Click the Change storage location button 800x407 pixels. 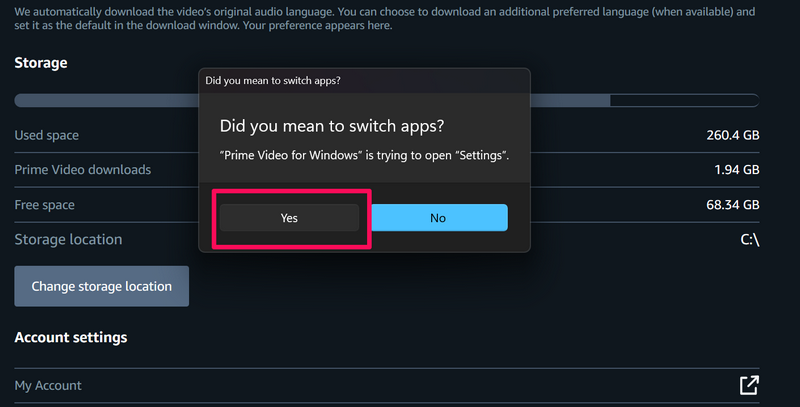pos(101,286)
